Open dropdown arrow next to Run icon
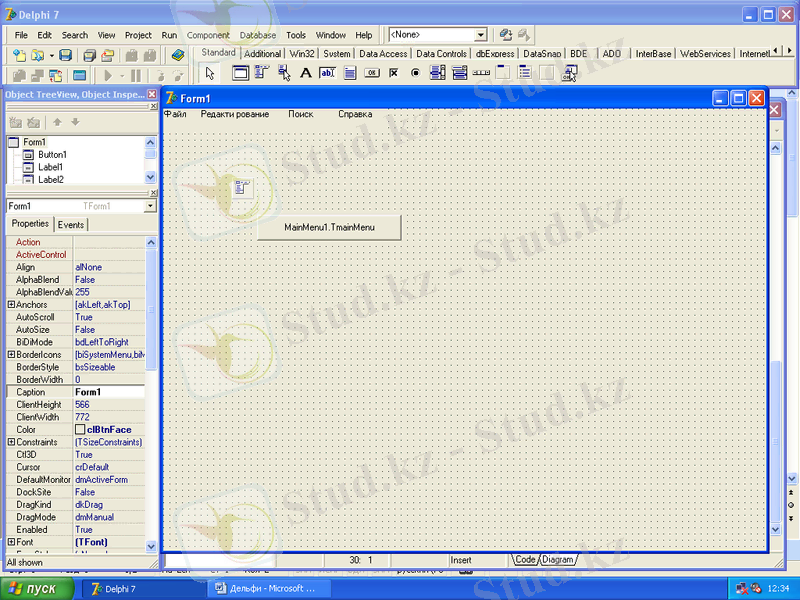 click(122, 76)
